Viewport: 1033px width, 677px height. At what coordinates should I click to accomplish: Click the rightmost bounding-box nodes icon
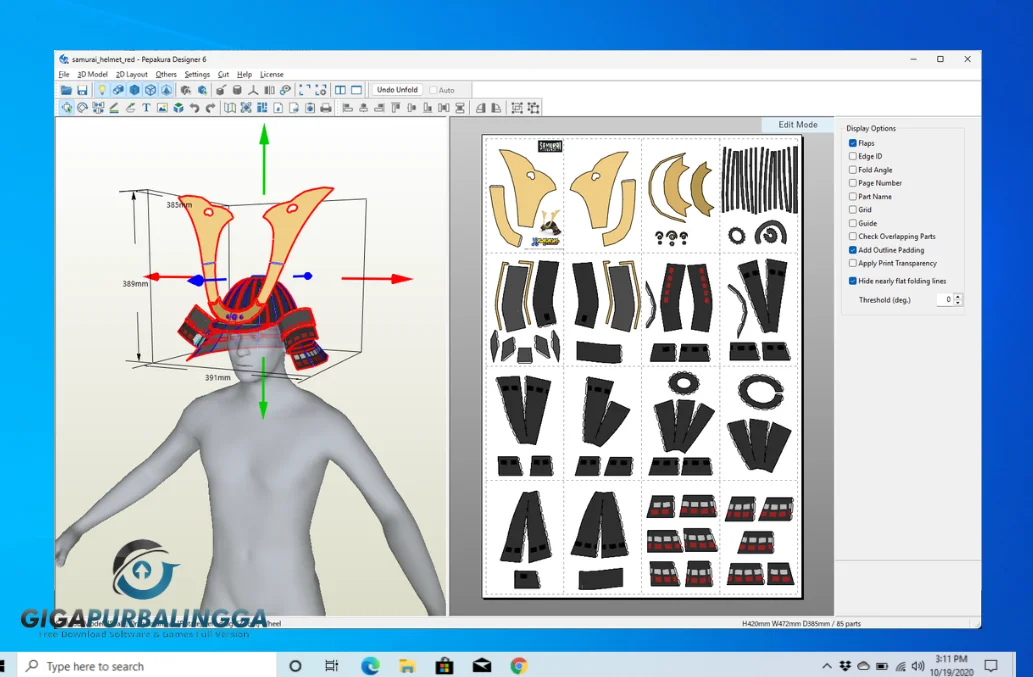click(x=533, y=108)
